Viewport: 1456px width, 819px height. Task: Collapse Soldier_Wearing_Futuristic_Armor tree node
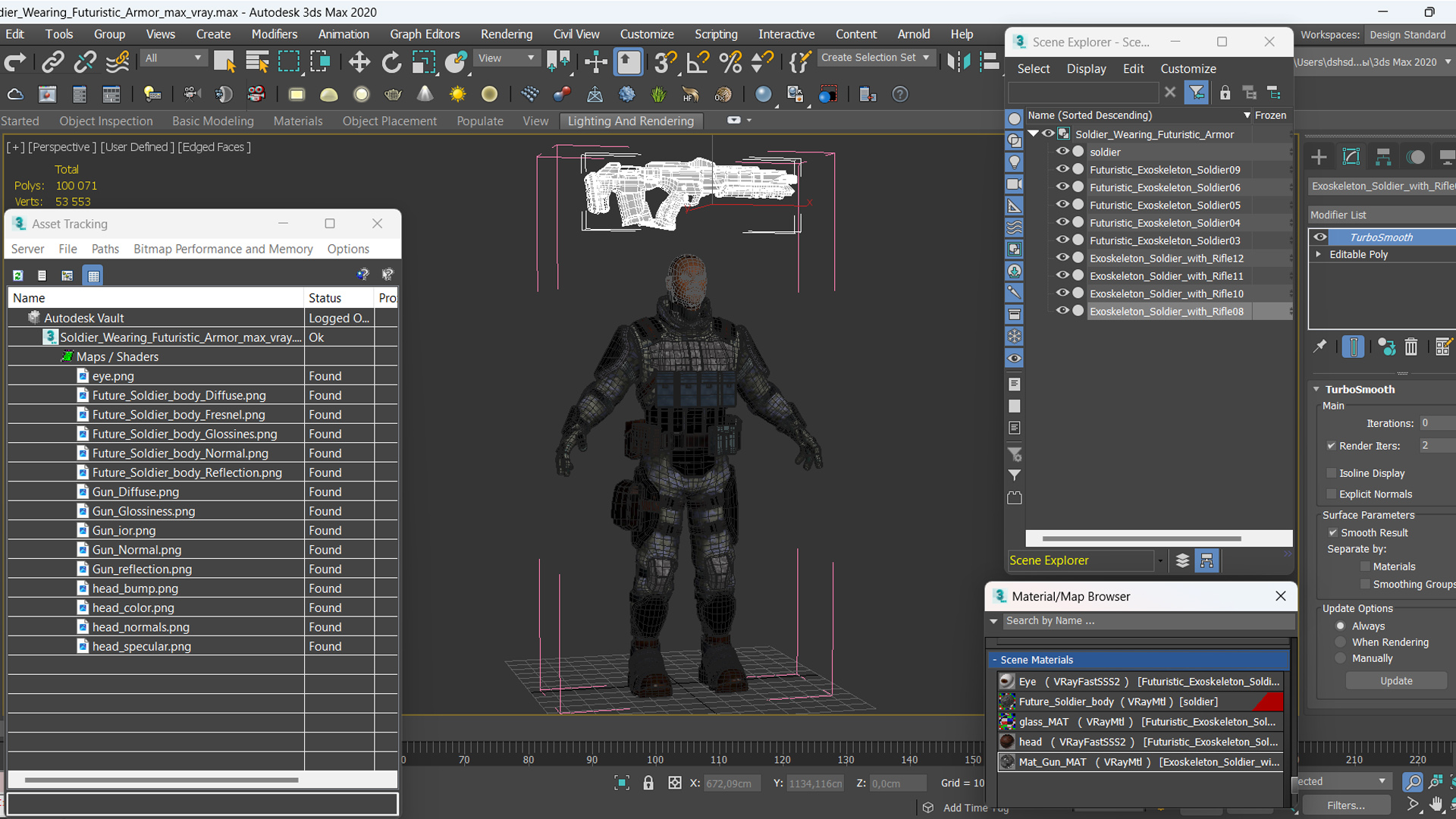pyautogui.click(x=1033, y=133)
